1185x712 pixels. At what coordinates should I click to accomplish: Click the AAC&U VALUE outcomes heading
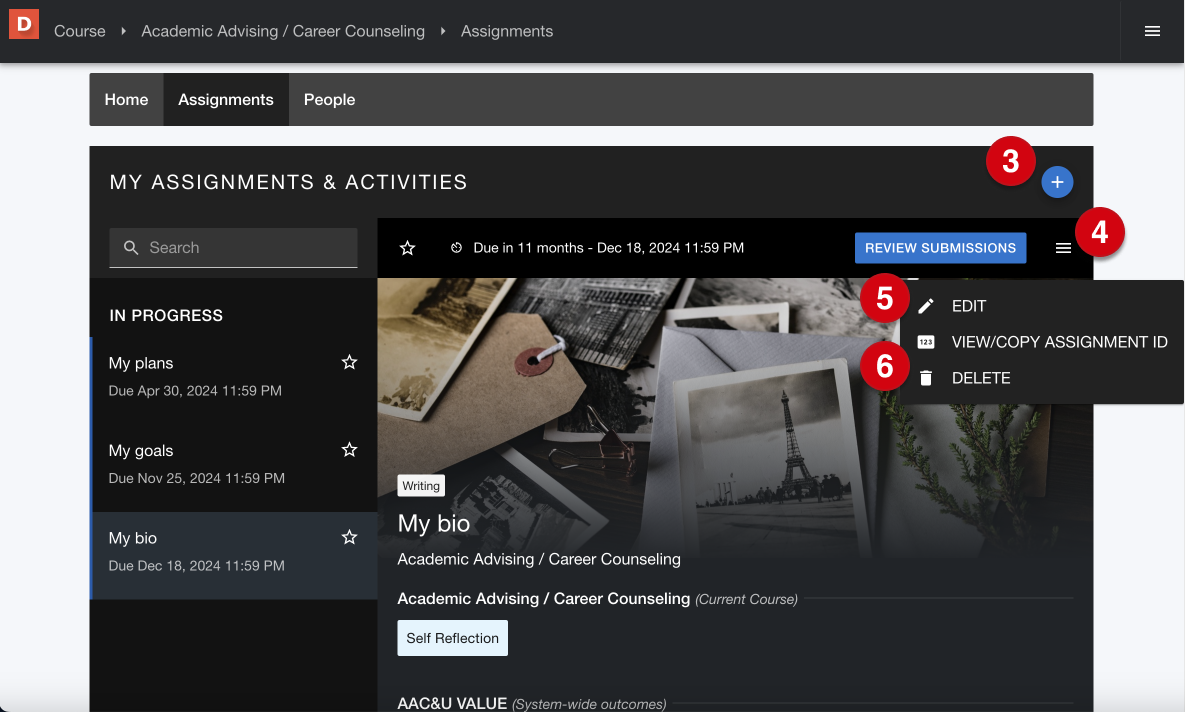click(452, 704)
